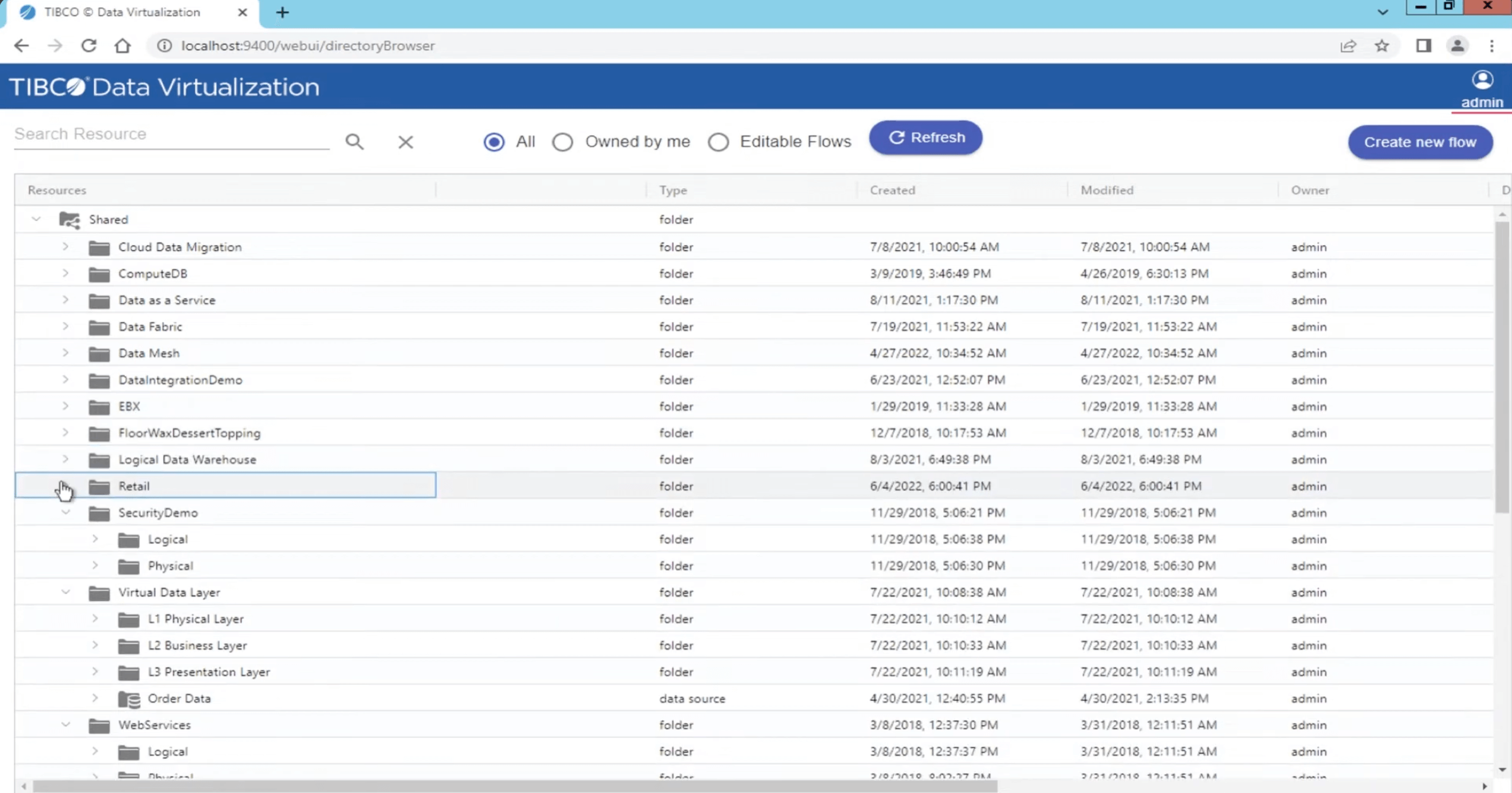
Task: Open the Chrome profile avatar icon
Action: pos(1457,46)
